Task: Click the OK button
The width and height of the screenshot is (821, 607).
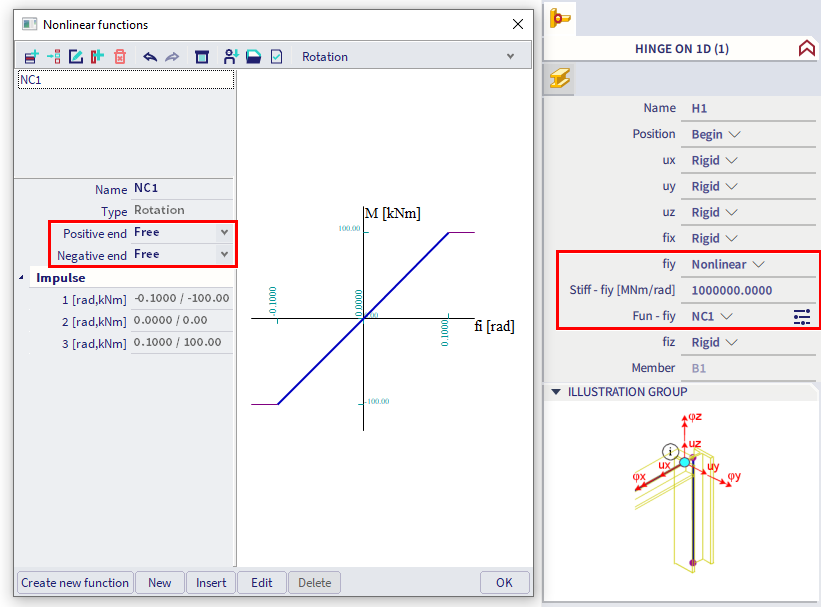Action: tap(504, 583)
